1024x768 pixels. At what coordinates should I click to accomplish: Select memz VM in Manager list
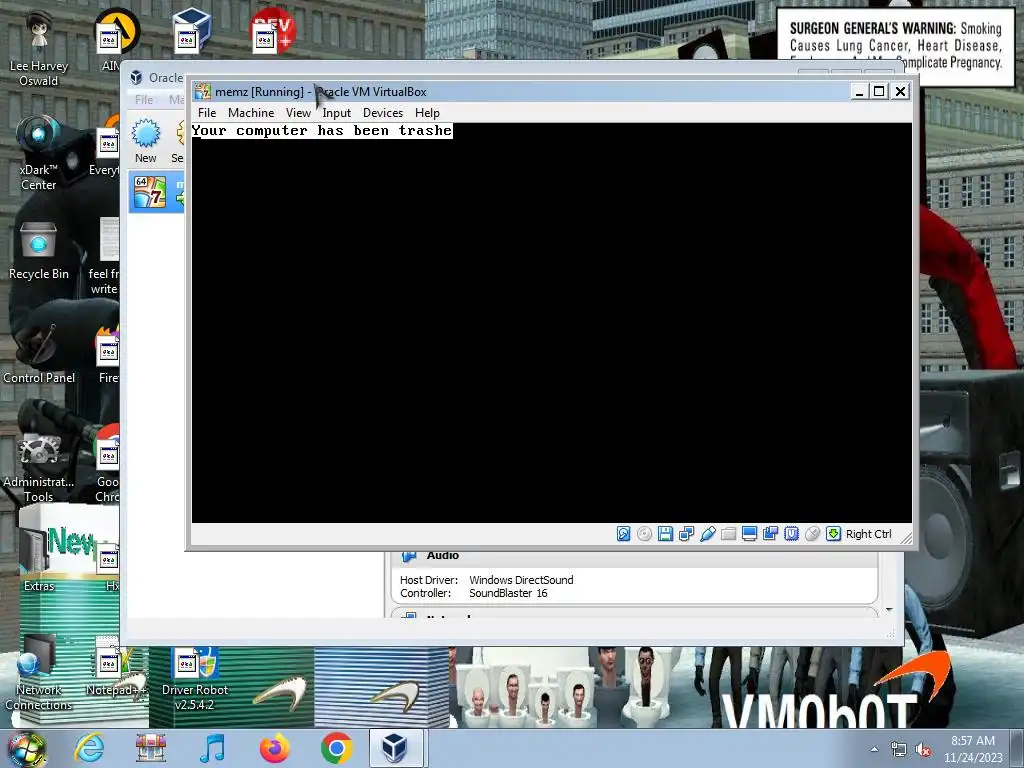pos(157,192)
